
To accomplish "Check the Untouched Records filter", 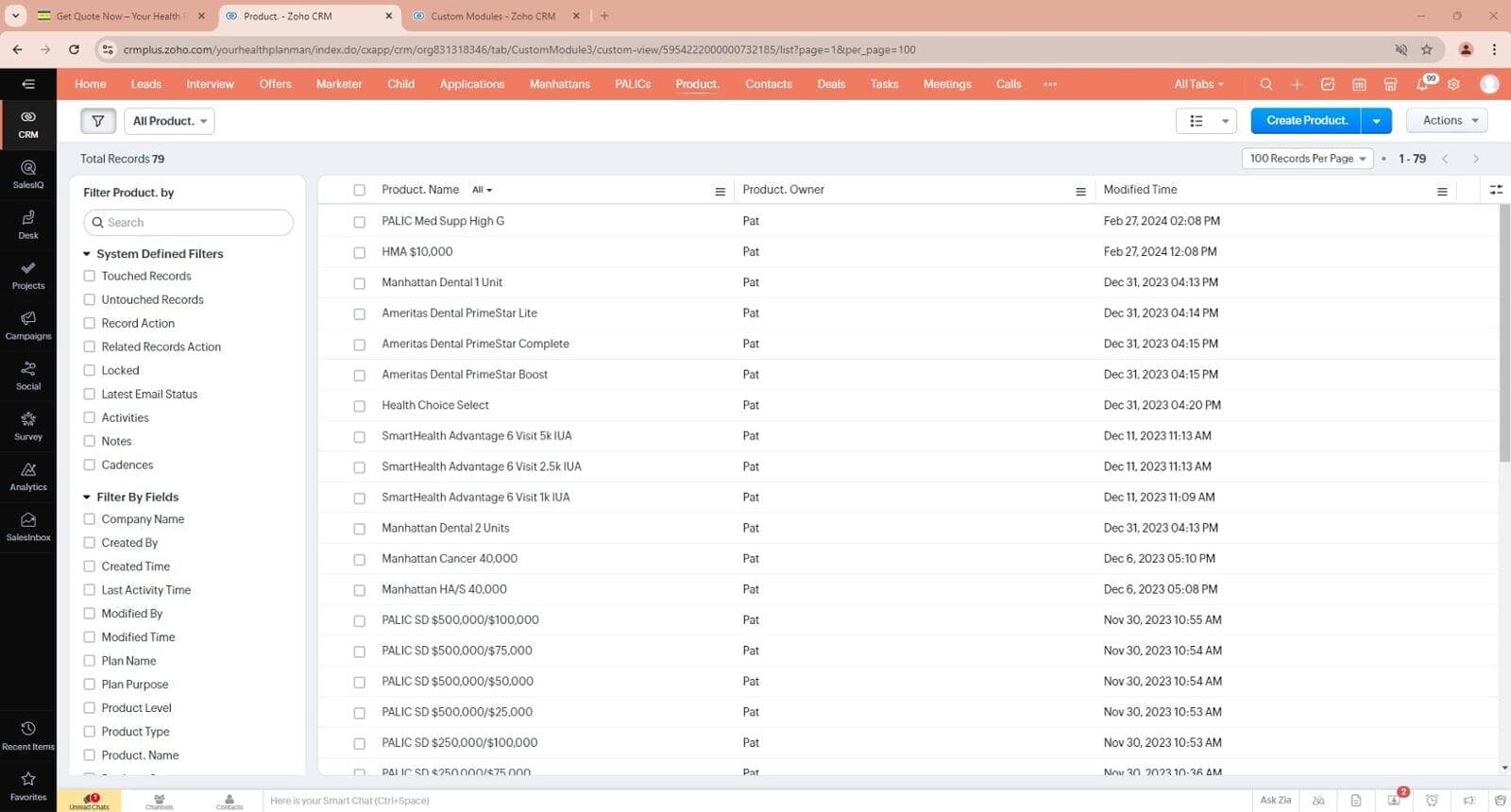I will [90, 299].
